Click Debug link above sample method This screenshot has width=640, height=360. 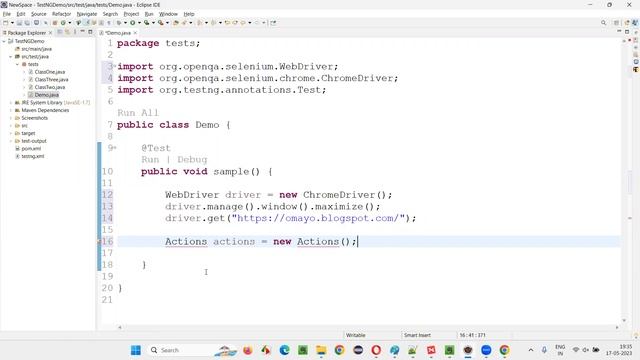click(x=192, y=160)
